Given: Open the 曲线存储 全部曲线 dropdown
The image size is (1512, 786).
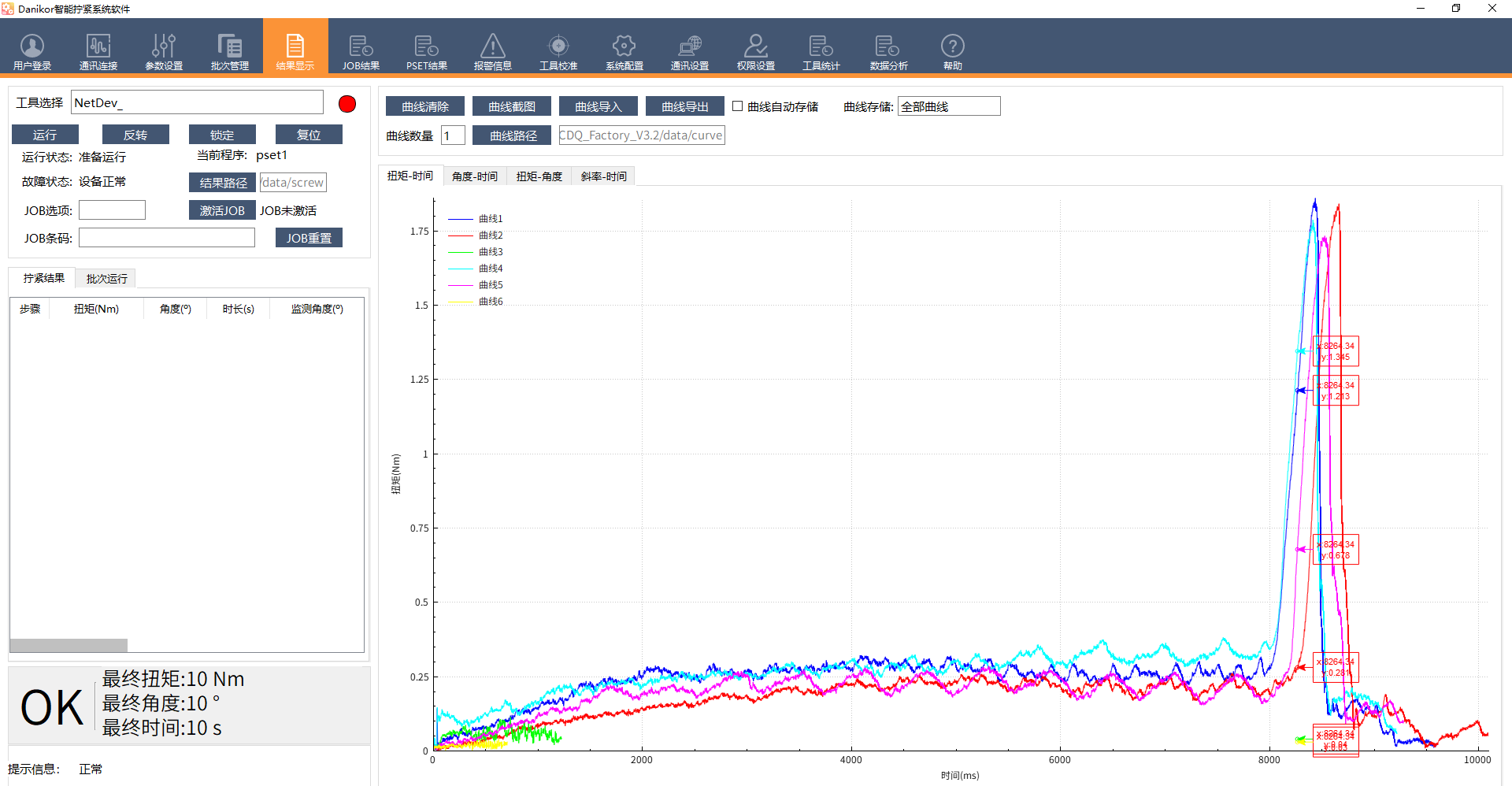Looking at the screenshot, I should pos(949,106).
